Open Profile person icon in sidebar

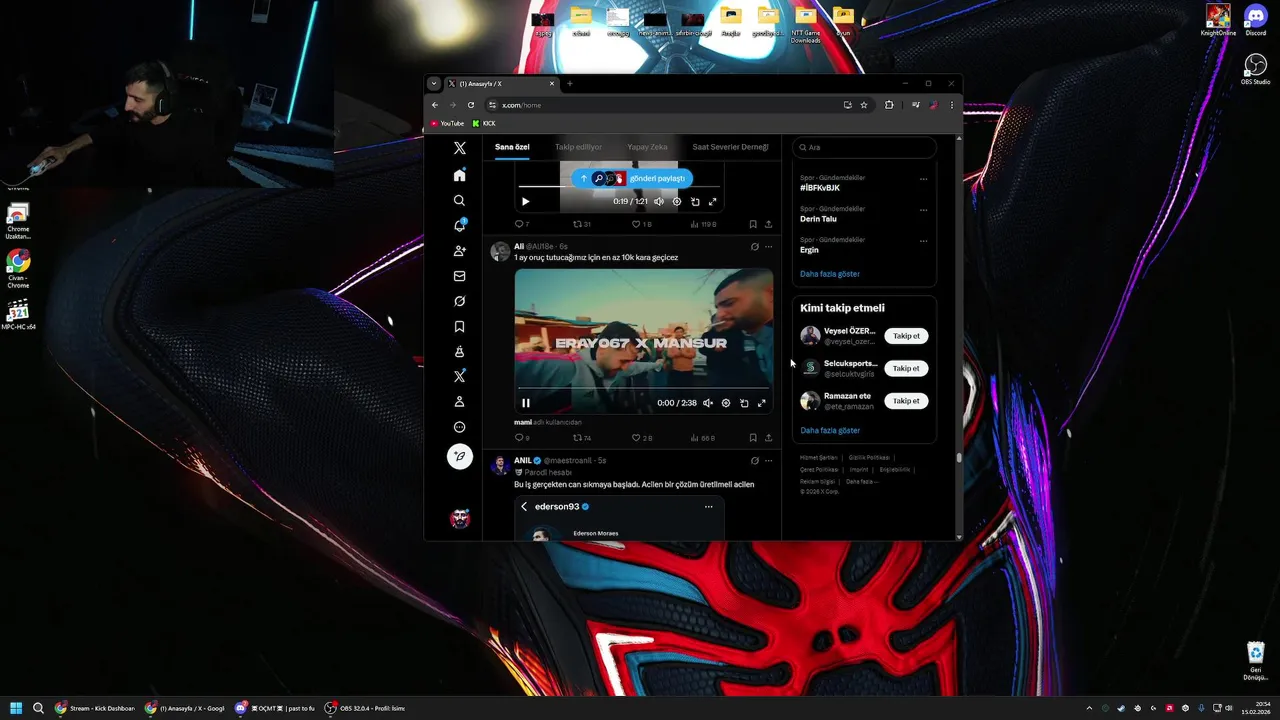[459, 401]
